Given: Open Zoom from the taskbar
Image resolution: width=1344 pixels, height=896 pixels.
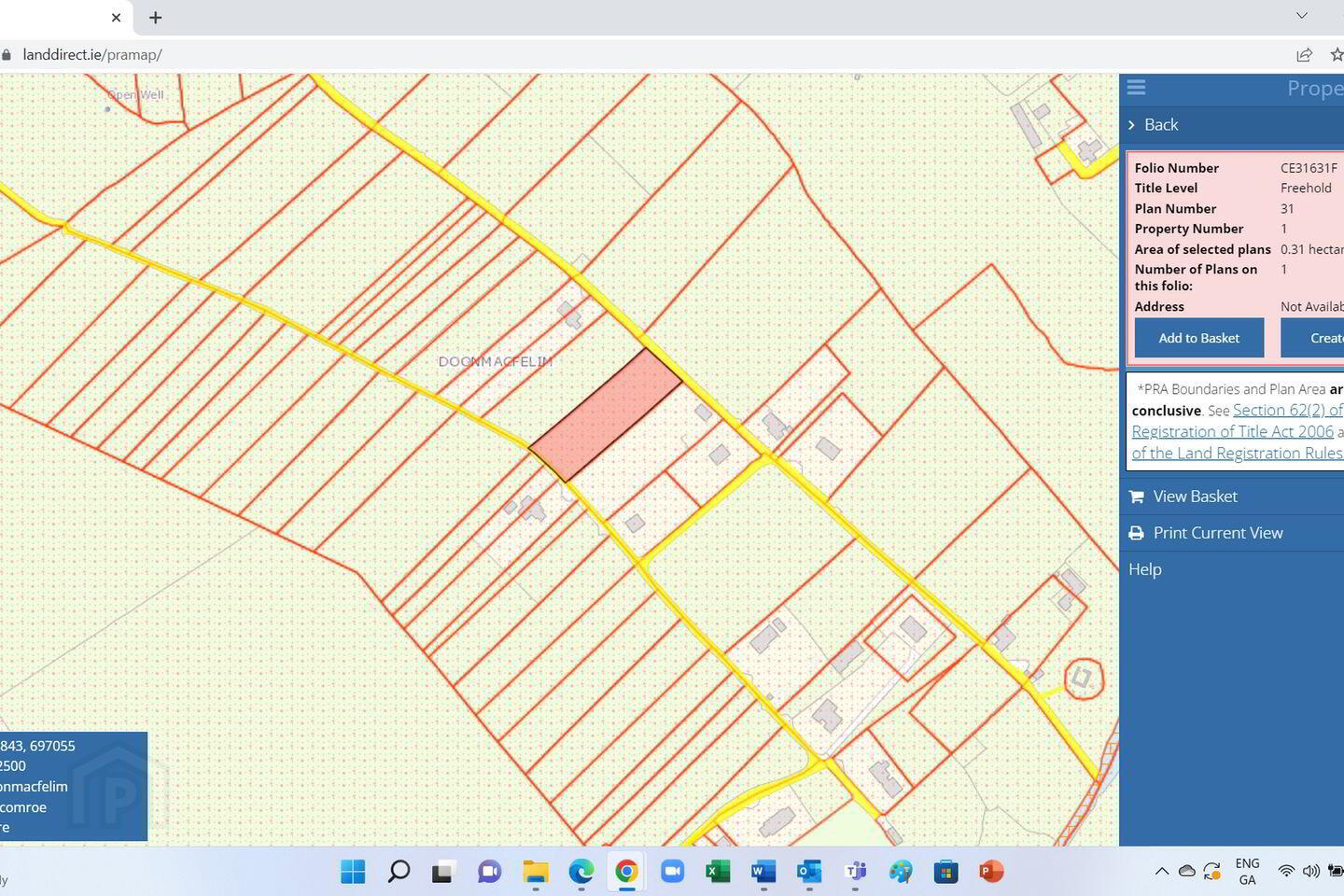Looking at the screenshot, I should (673, 872).
